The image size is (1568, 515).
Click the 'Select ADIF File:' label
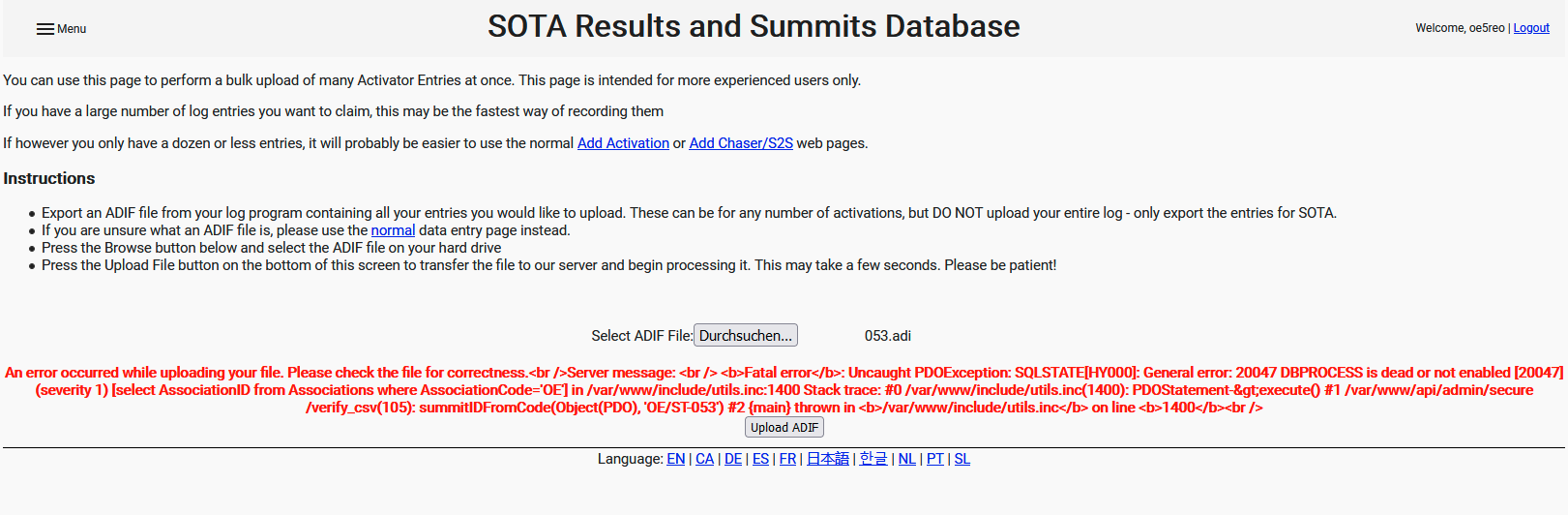642,336
